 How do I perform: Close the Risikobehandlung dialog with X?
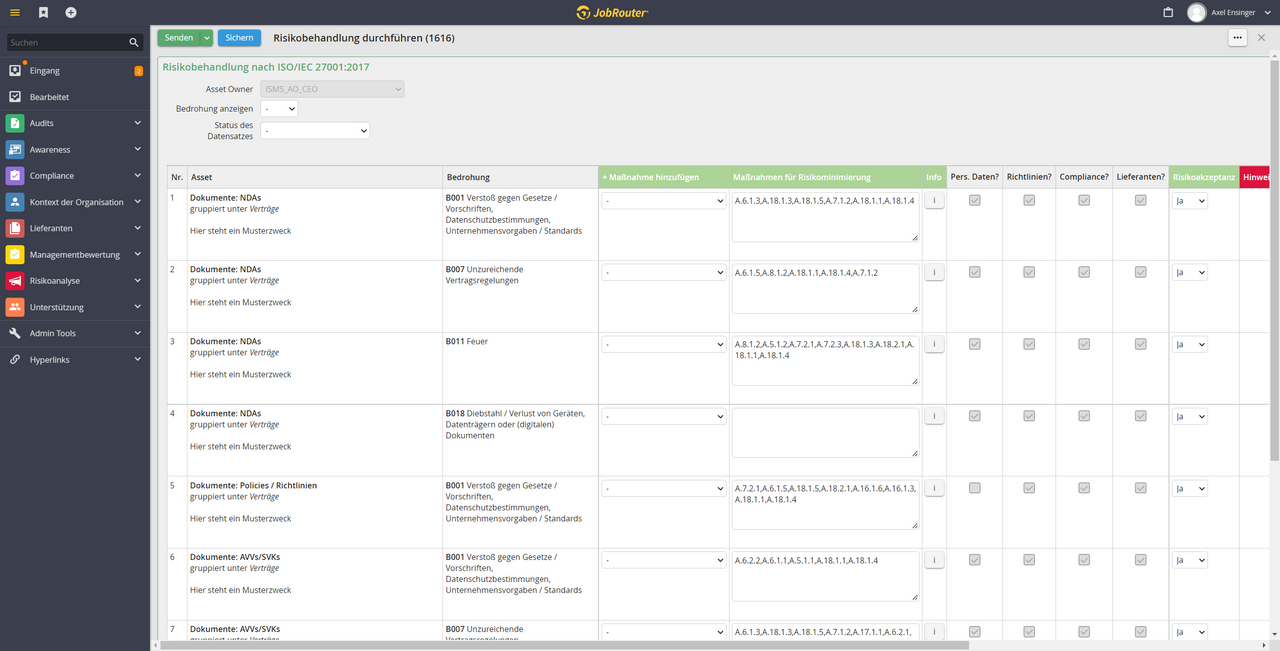1261,37
